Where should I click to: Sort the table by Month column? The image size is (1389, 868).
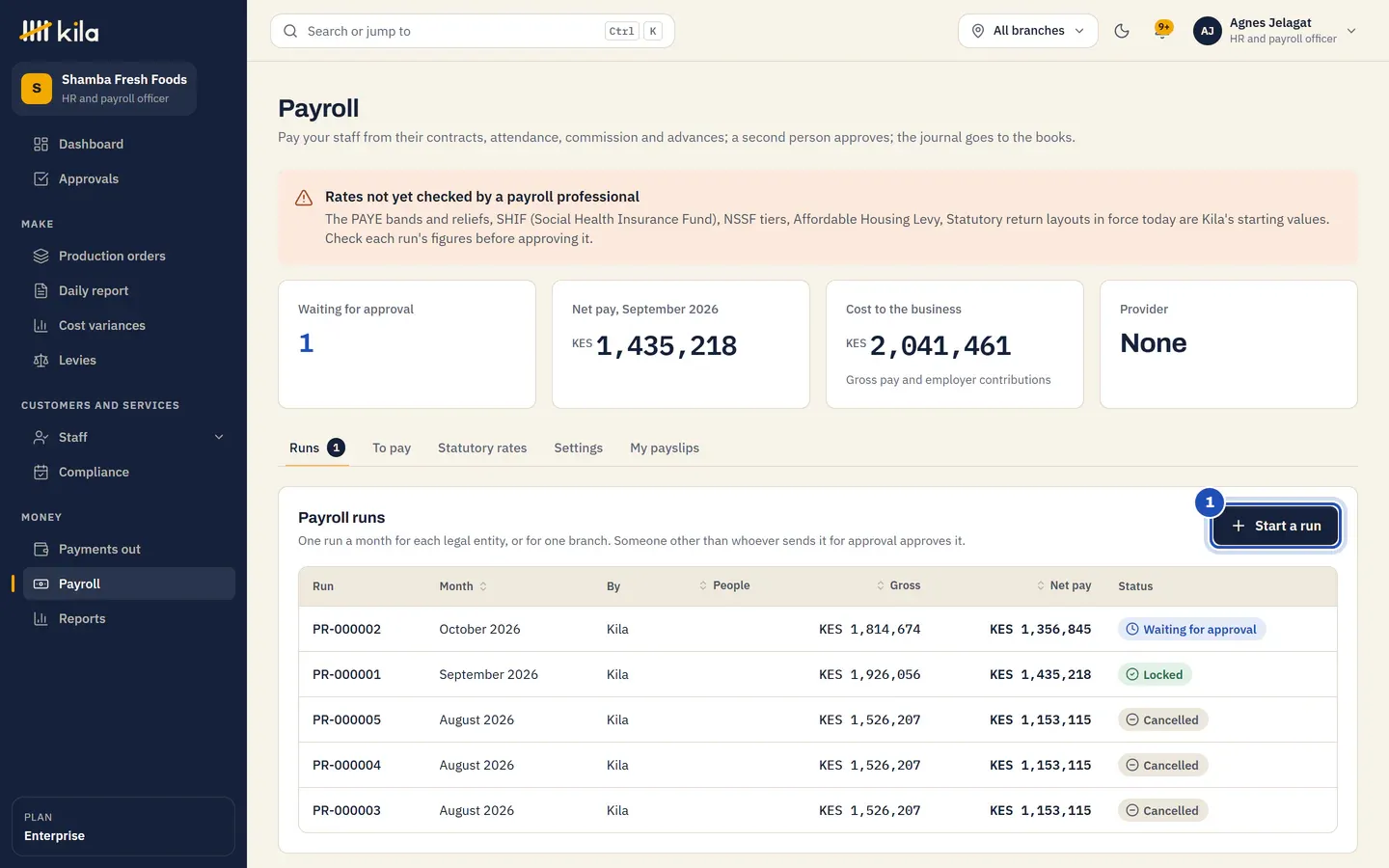coord(463,586)
